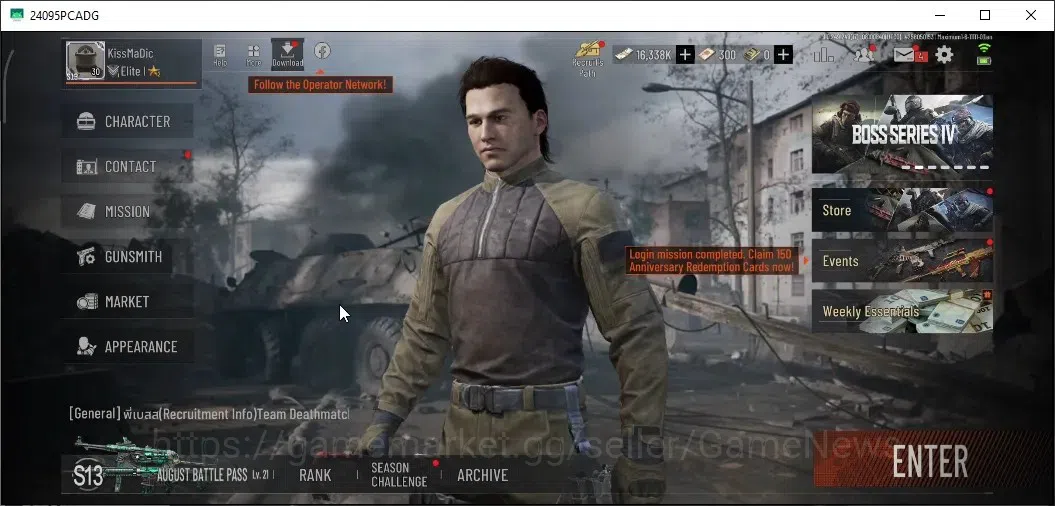
Task: Open the settings gear
Action: 945,55
